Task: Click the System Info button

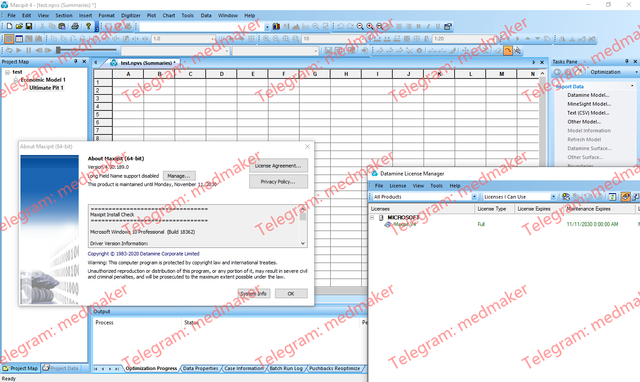Action: tap(253, 293)
